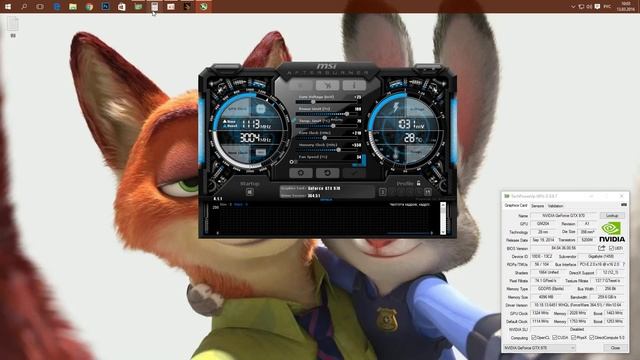Open Afterburner settings gear button
Image resolution: width=640 pixels, height=360 pixels.
(300, 173)
